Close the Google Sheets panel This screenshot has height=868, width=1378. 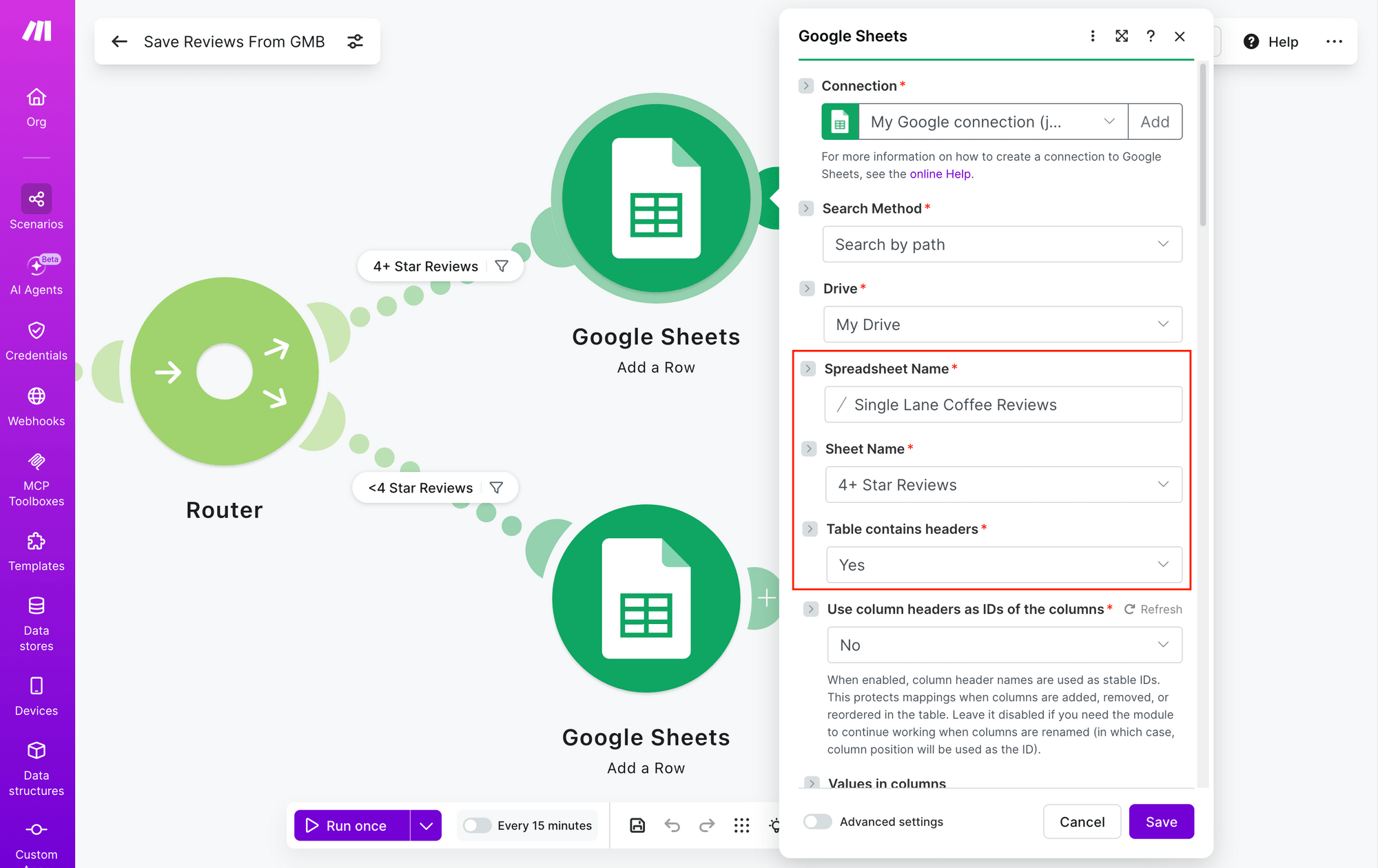pos(1180,36)
